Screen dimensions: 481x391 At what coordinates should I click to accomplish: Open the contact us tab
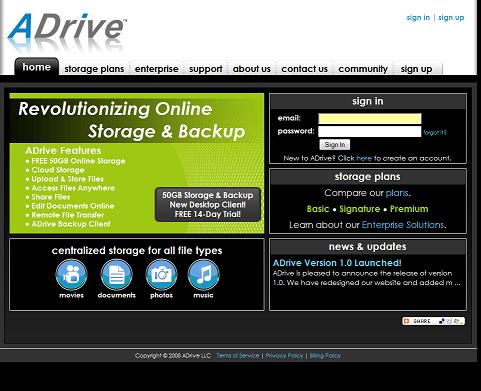point(304,69)
